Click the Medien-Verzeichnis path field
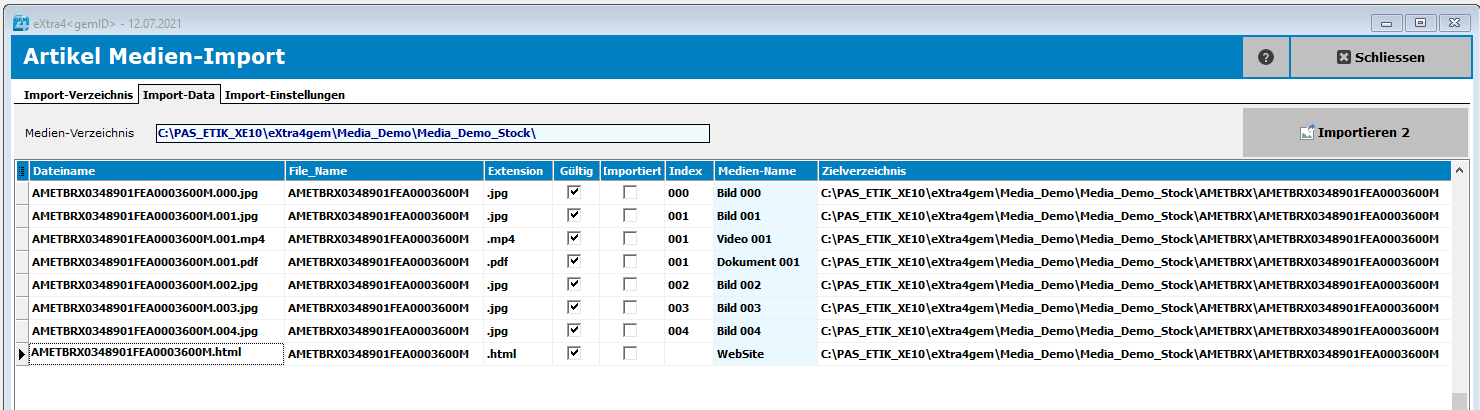The image size is (1480, 410). (x=432, y=133)
